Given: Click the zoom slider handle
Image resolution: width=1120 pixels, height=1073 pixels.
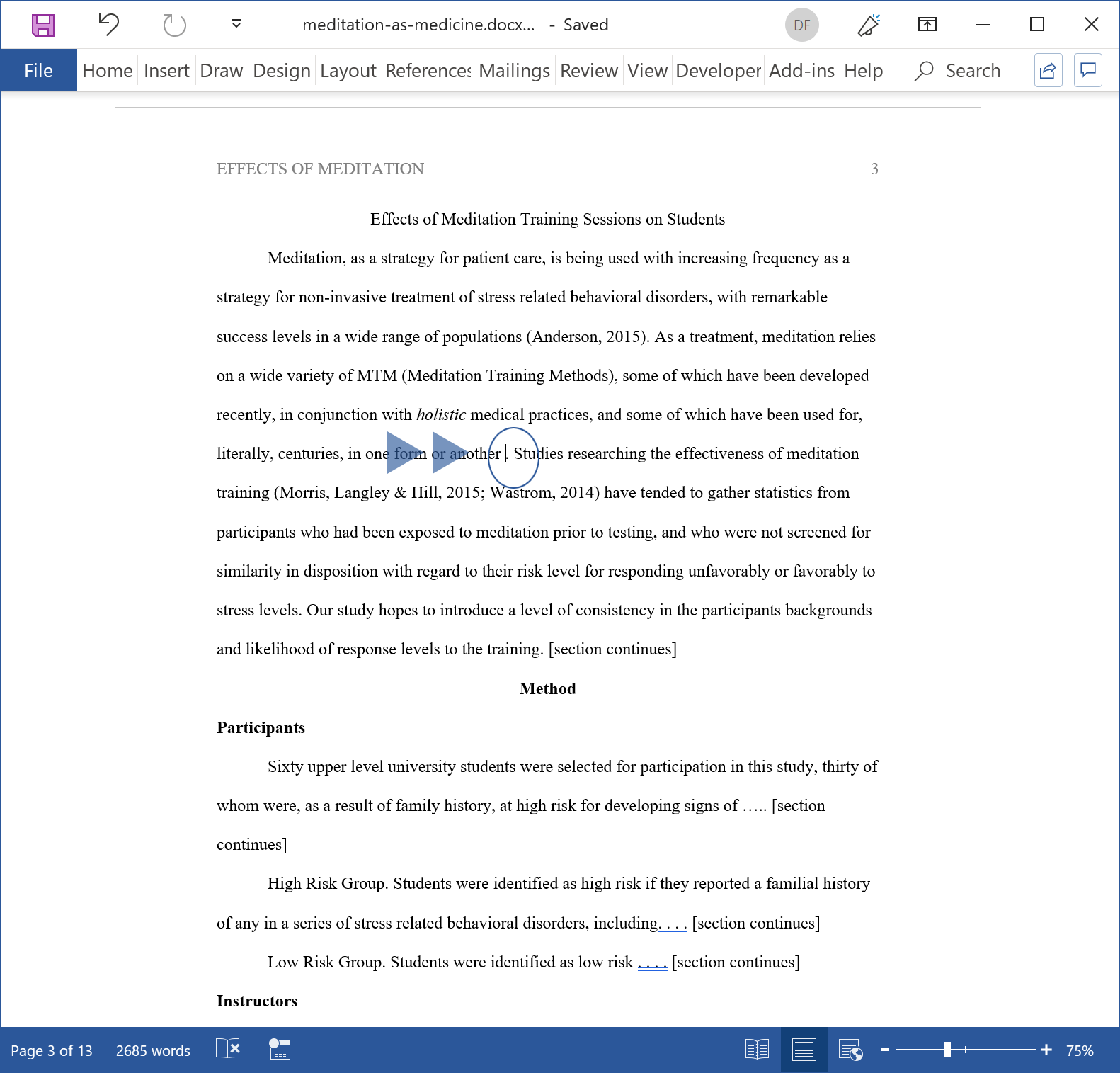Looking at the screenshot, I should pos(947,1050).
